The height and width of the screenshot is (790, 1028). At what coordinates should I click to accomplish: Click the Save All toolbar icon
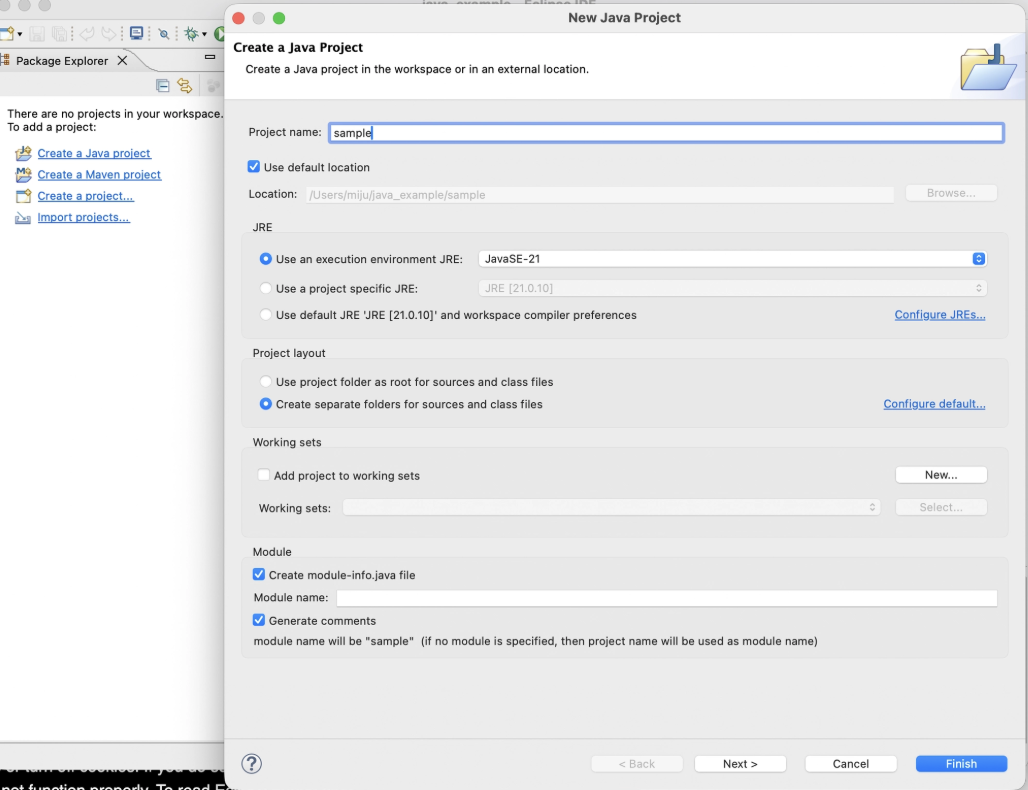pos(60,33)
